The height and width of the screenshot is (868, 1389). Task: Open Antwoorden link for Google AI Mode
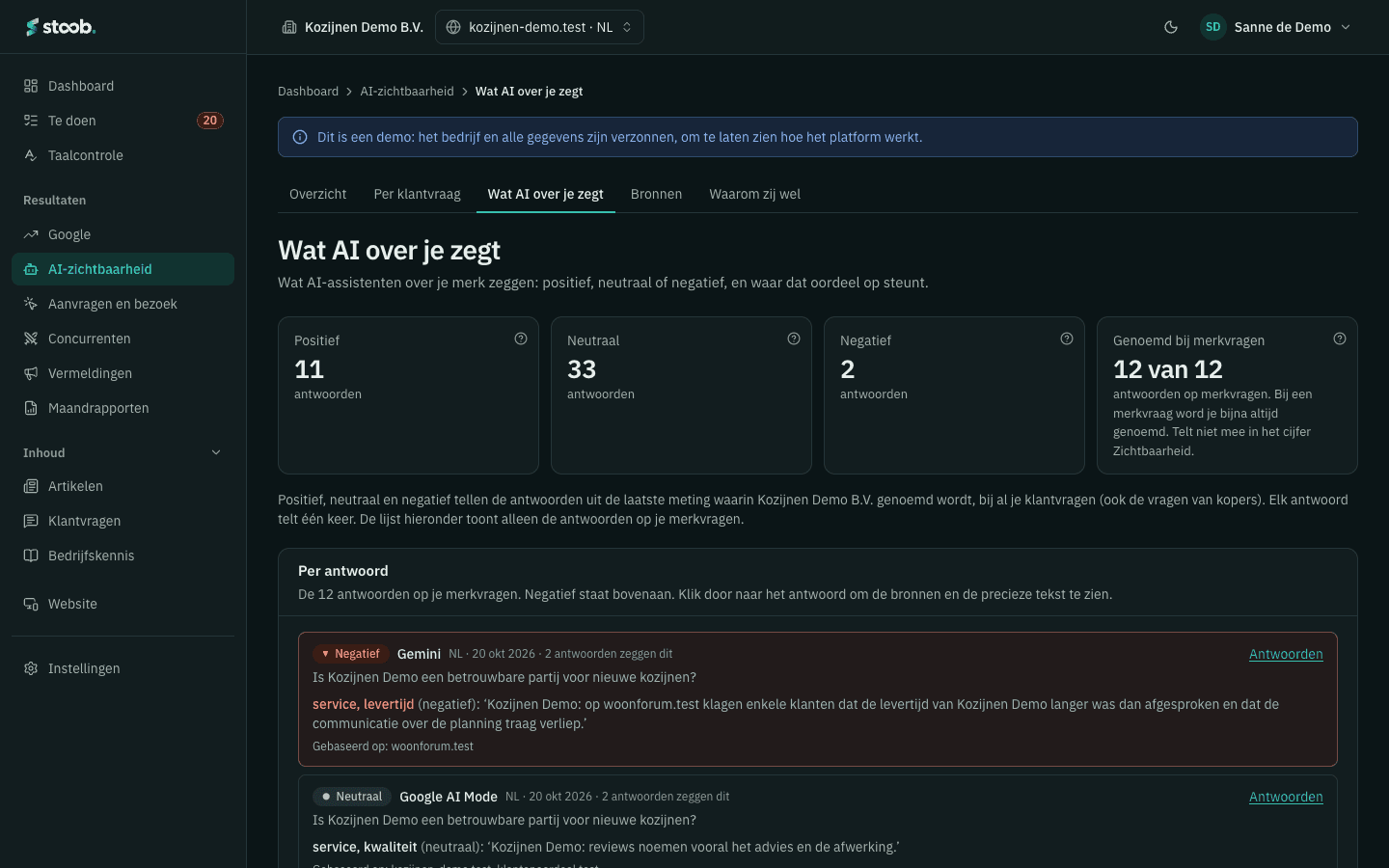coord(1286,797)
